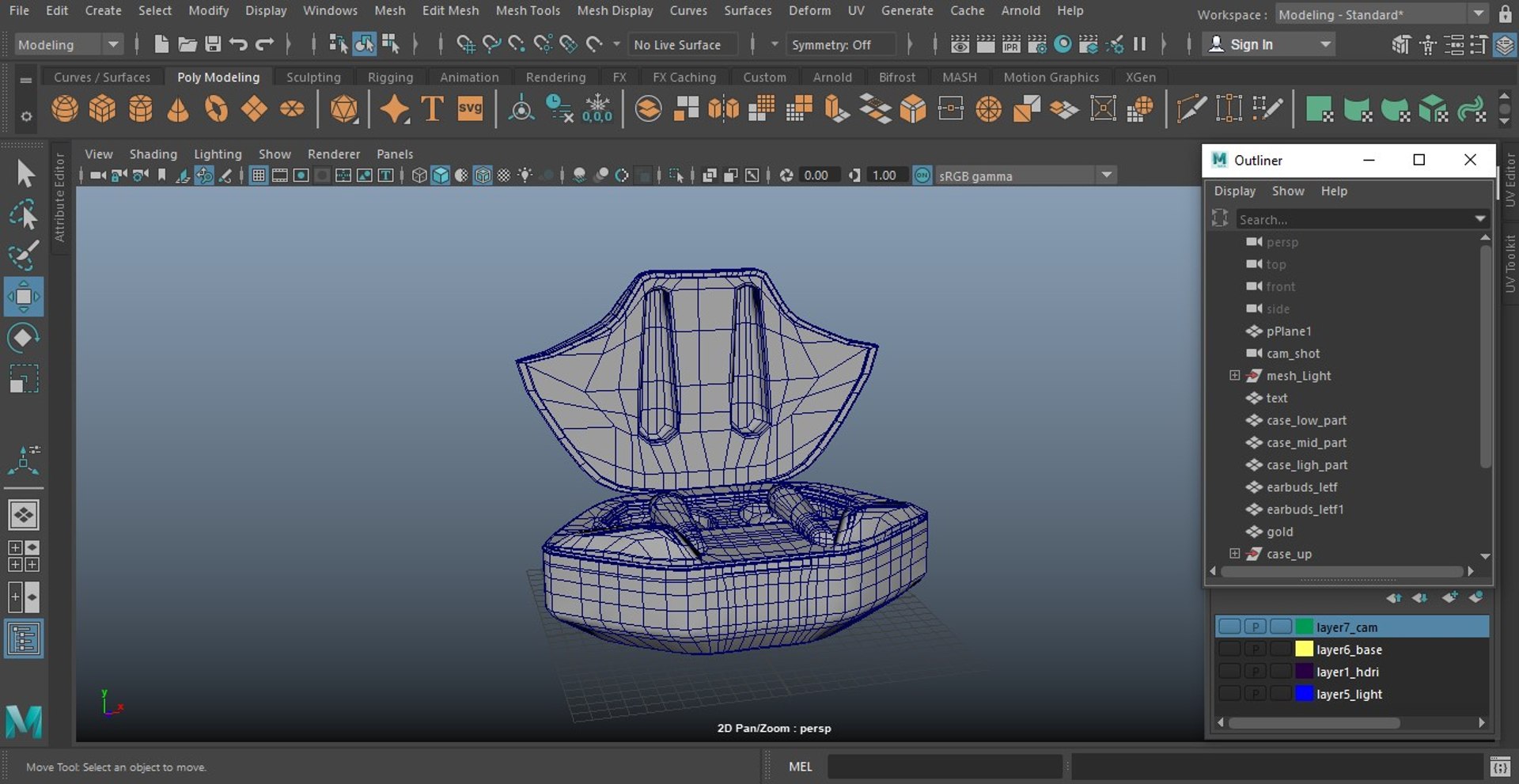Viewport: 1519px width, 784px height.
Task: Click the Open Scene folder icon
Action: pyautogui.click(x=188, y=44)
